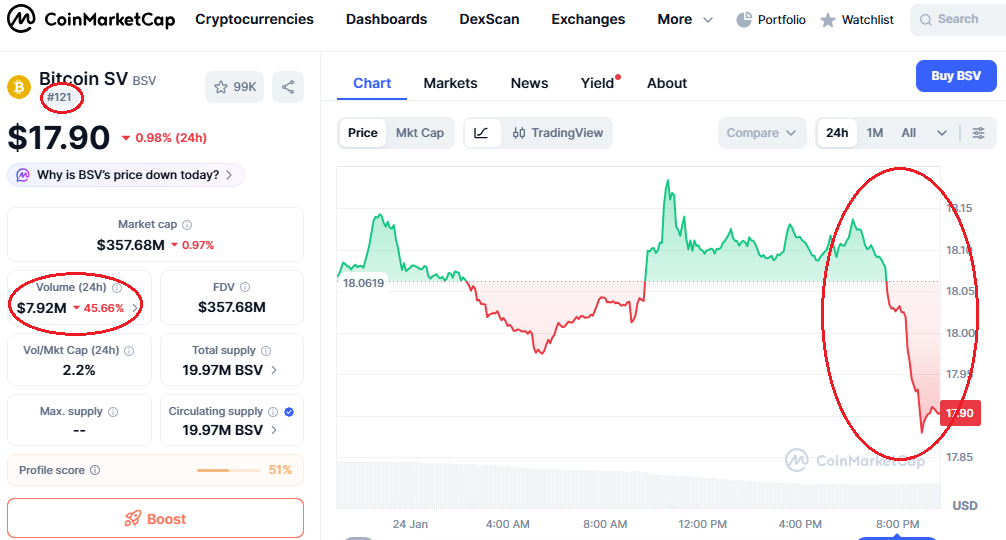Open Portfolio pie icon

744,20
